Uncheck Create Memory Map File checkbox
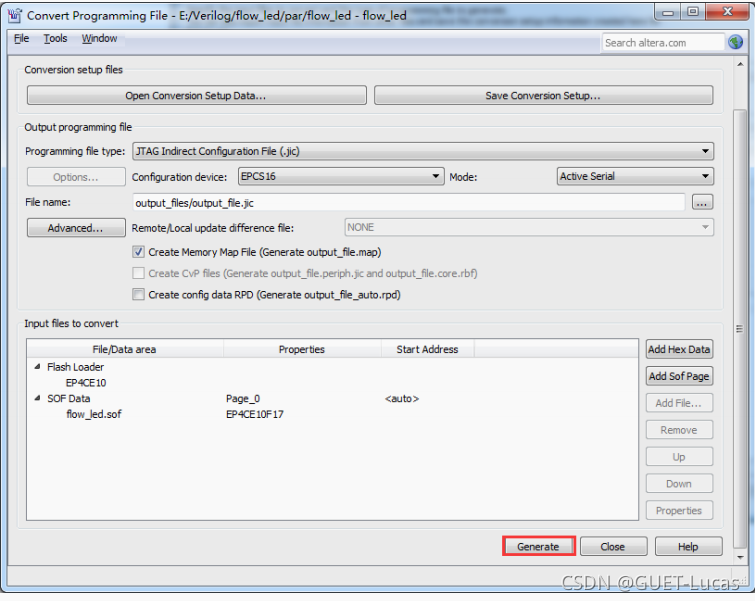Image resolution: width=755 pixels, height=601 pixels. point(138,252)
